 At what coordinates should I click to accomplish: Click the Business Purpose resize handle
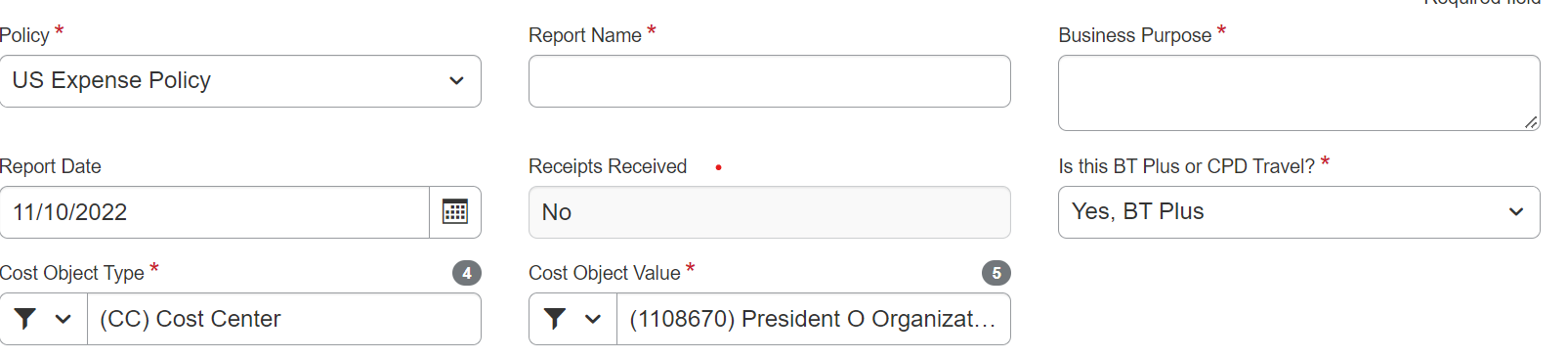[x=1531, y=122]
